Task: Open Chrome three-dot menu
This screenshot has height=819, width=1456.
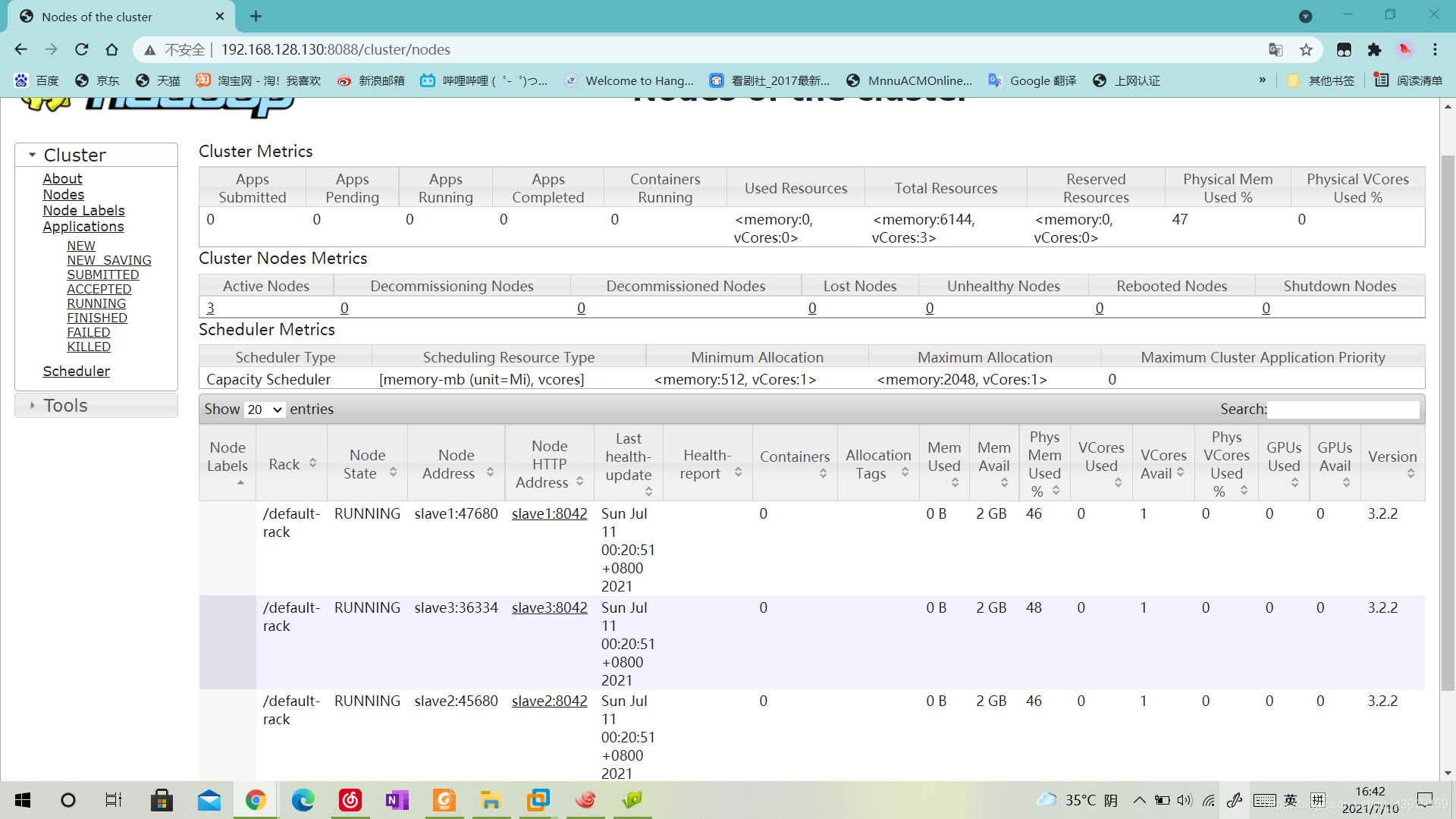Action: [x=1435, y=49]
